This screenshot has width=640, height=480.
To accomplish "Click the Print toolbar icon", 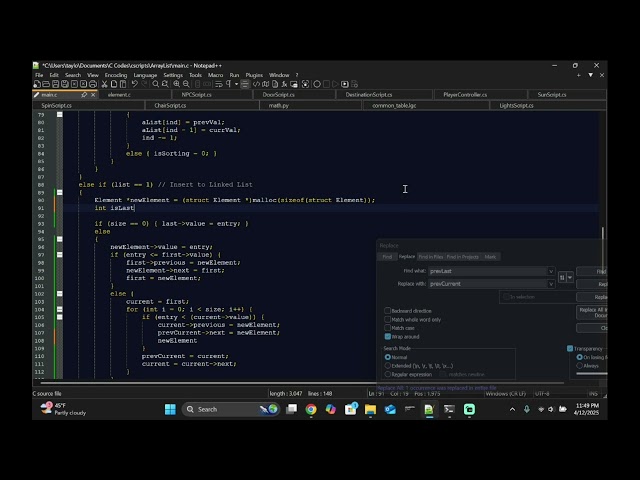I will (93, 84).
